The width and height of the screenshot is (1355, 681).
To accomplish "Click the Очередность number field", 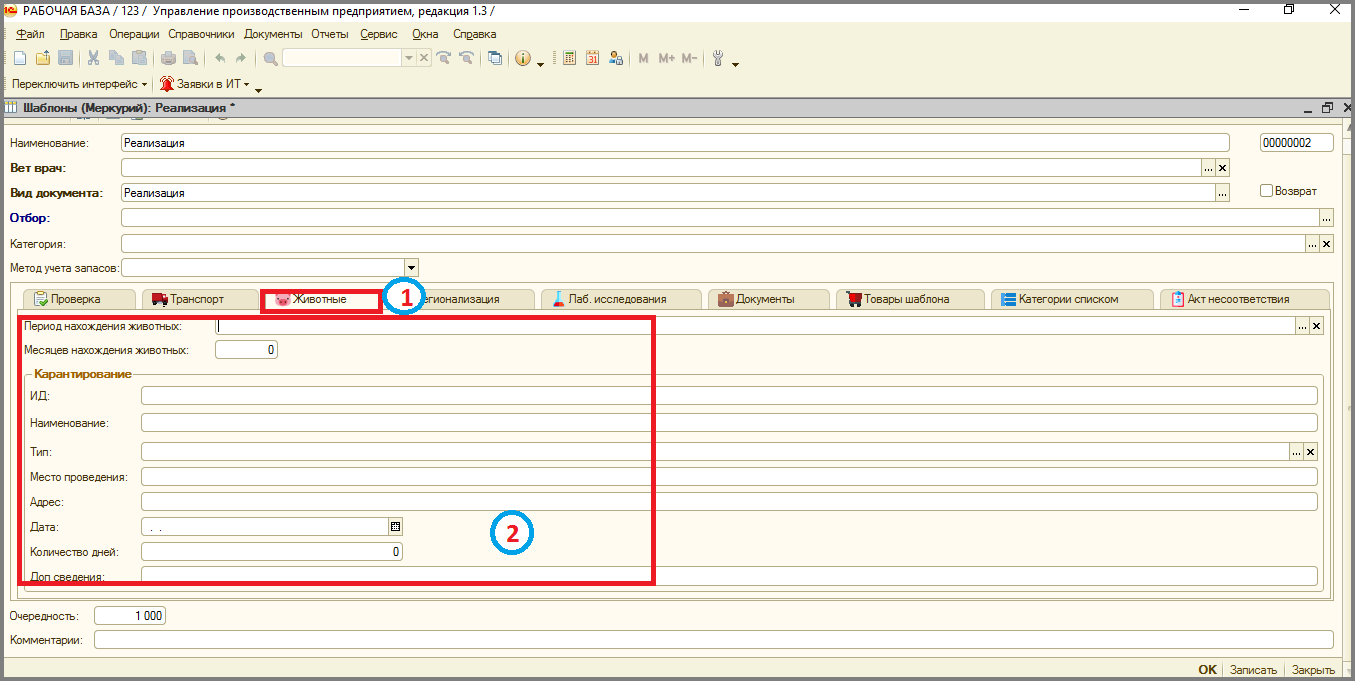I will coord(130,616).
